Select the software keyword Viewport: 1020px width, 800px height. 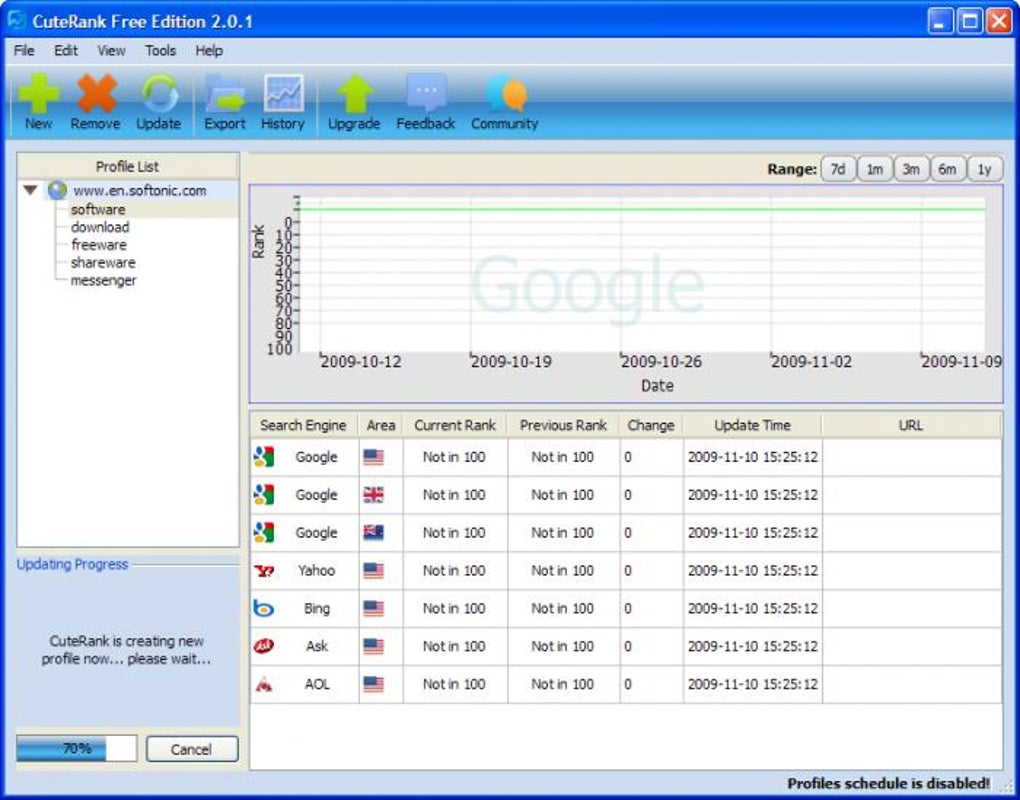coord(98,209)
